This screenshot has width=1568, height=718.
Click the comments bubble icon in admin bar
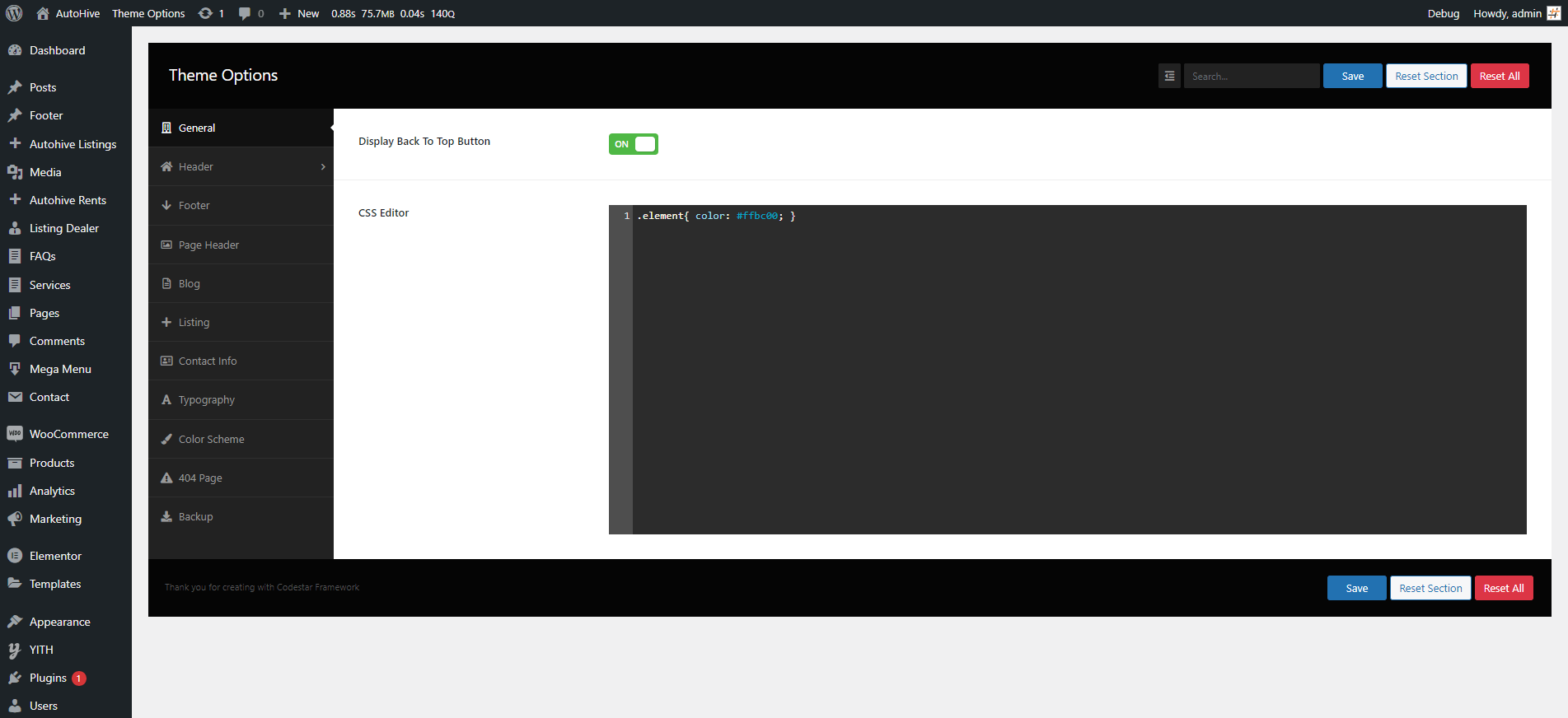click(x=245, y=13)
